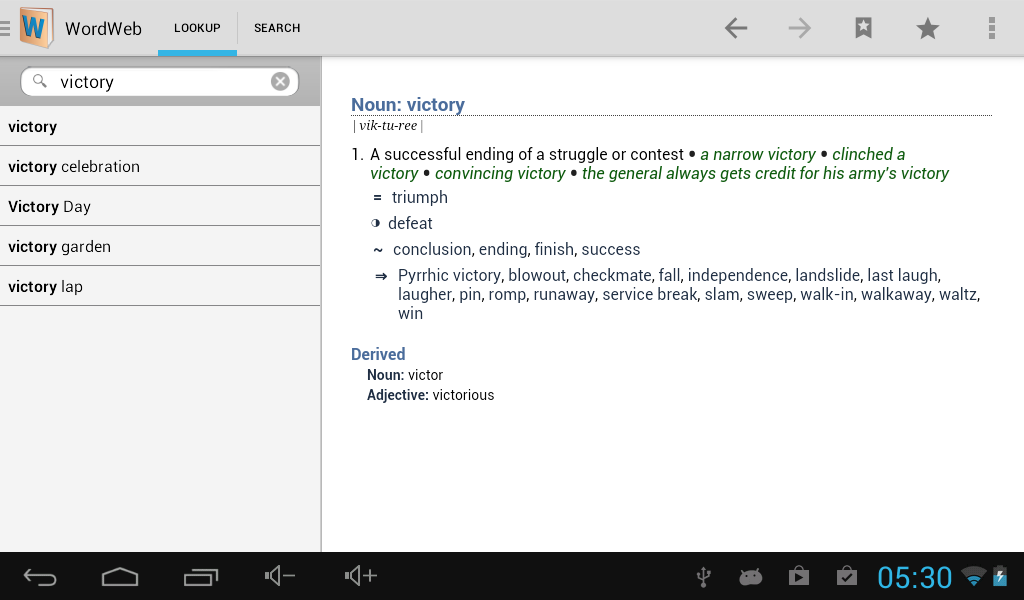
Task: Open favorites via the star icon
Action: click(927, 28)
